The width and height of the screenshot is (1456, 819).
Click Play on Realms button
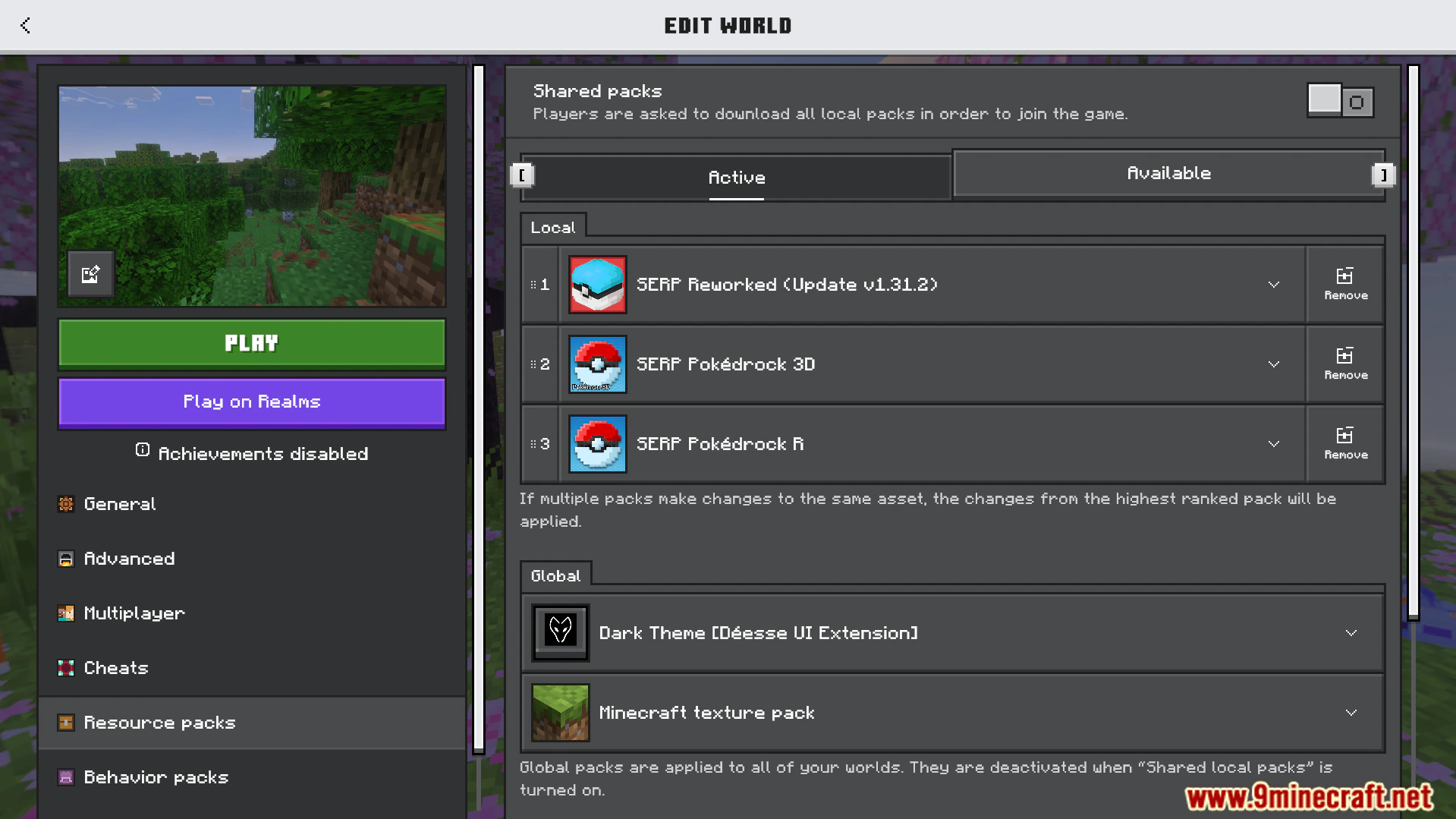252,402
